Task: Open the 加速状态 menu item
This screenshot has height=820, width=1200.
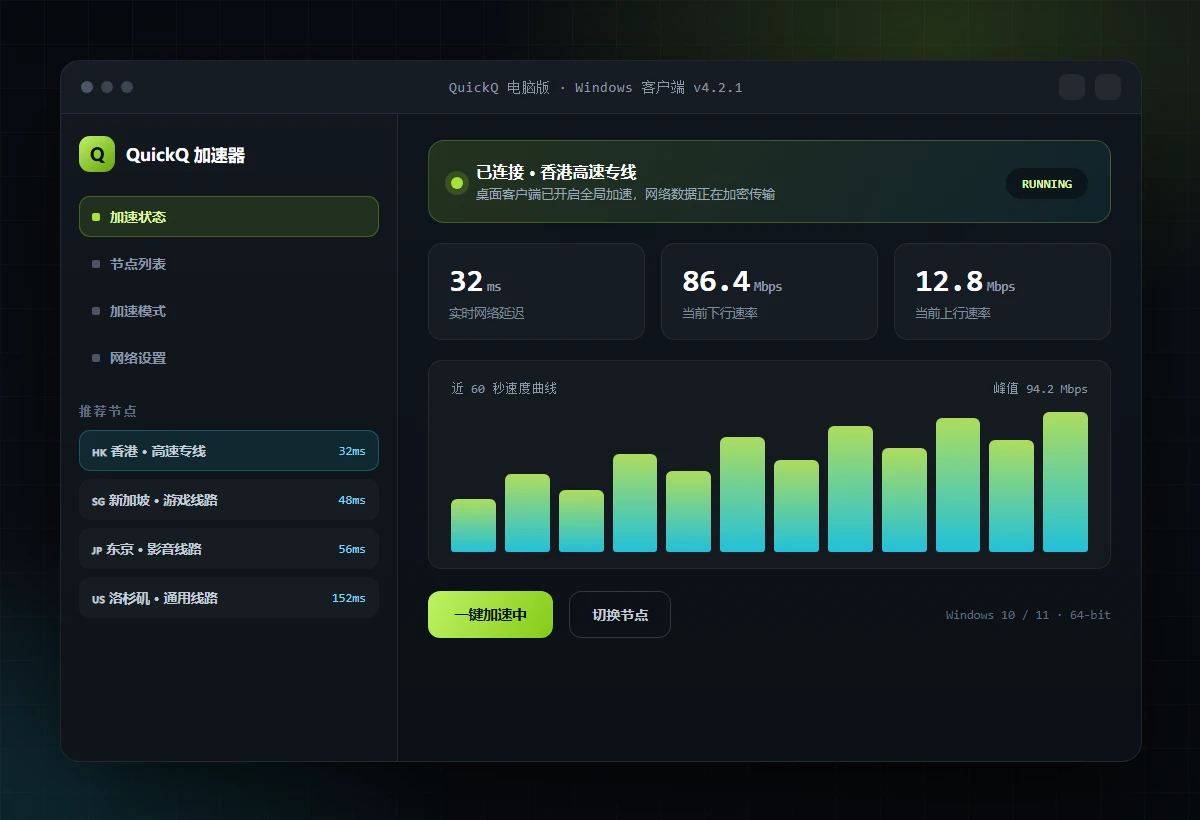Action: point(229,216)
